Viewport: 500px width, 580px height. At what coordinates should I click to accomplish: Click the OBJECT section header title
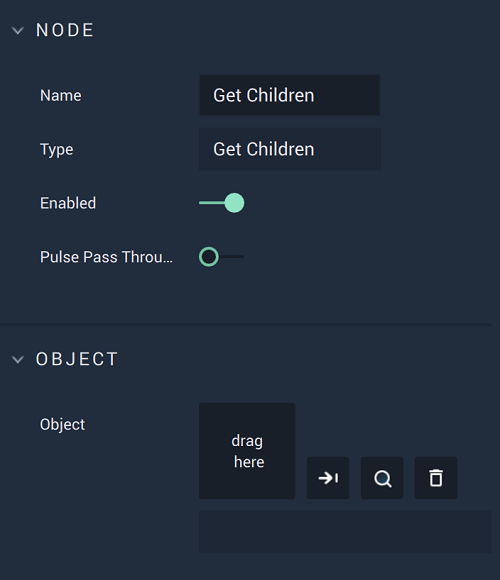click(77, 359)
